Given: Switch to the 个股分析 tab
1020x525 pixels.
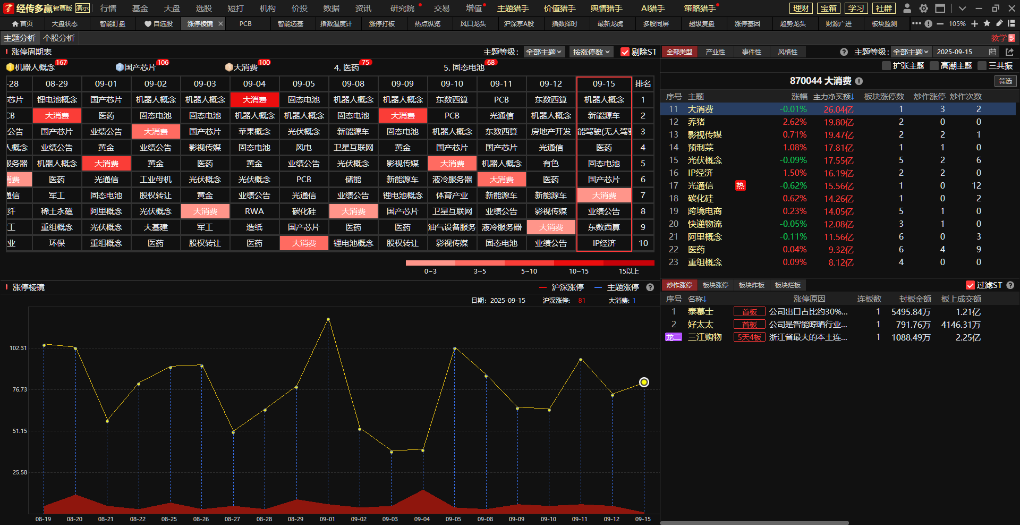Looking at the screenshot, I should [59, 38].
